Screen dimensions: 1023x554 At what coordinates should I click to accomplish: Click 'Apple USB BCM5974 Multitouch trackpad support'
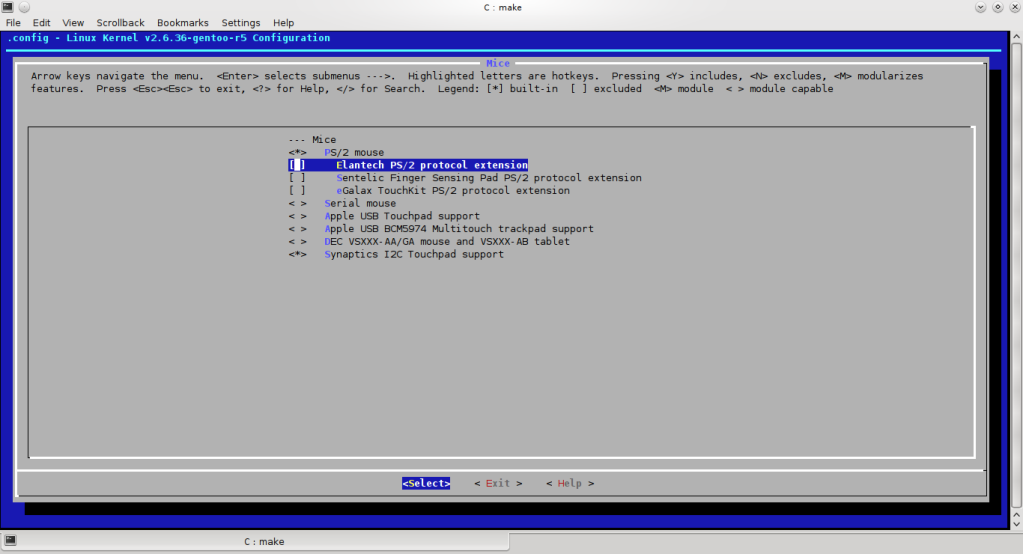(459, 229)
